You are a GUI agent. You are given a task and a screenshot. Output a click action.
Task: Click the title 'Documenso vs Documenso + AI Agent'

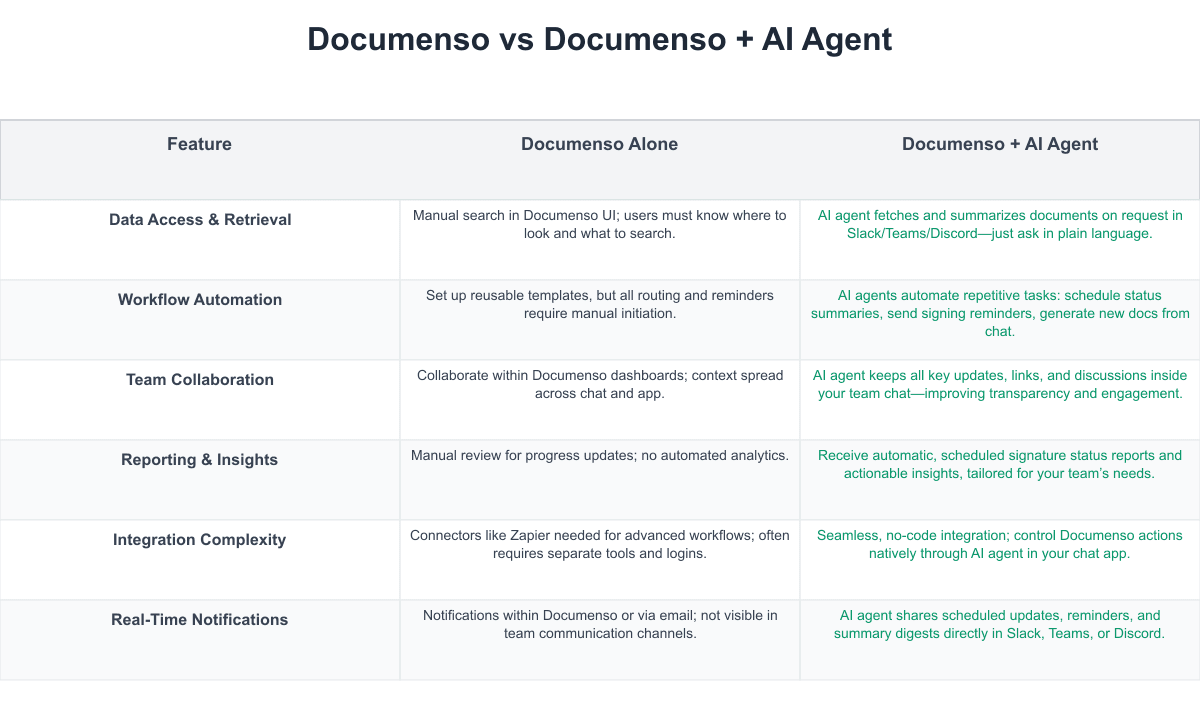[600, 39]
